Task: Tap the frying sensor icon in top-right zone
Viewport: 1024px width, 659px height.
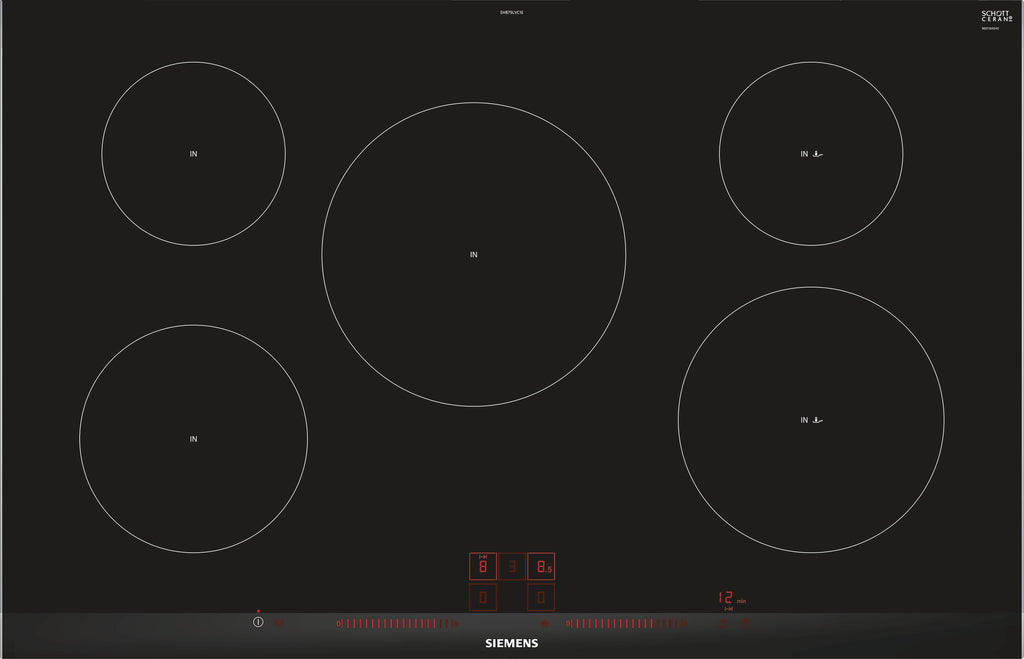Action: [x=819, y=154]
